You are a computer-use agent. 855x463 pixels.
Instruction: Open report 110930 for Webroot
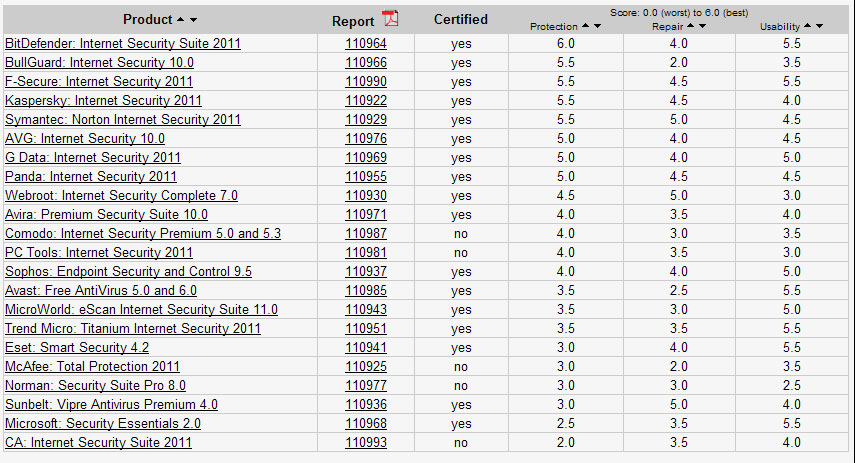point(366,196)
